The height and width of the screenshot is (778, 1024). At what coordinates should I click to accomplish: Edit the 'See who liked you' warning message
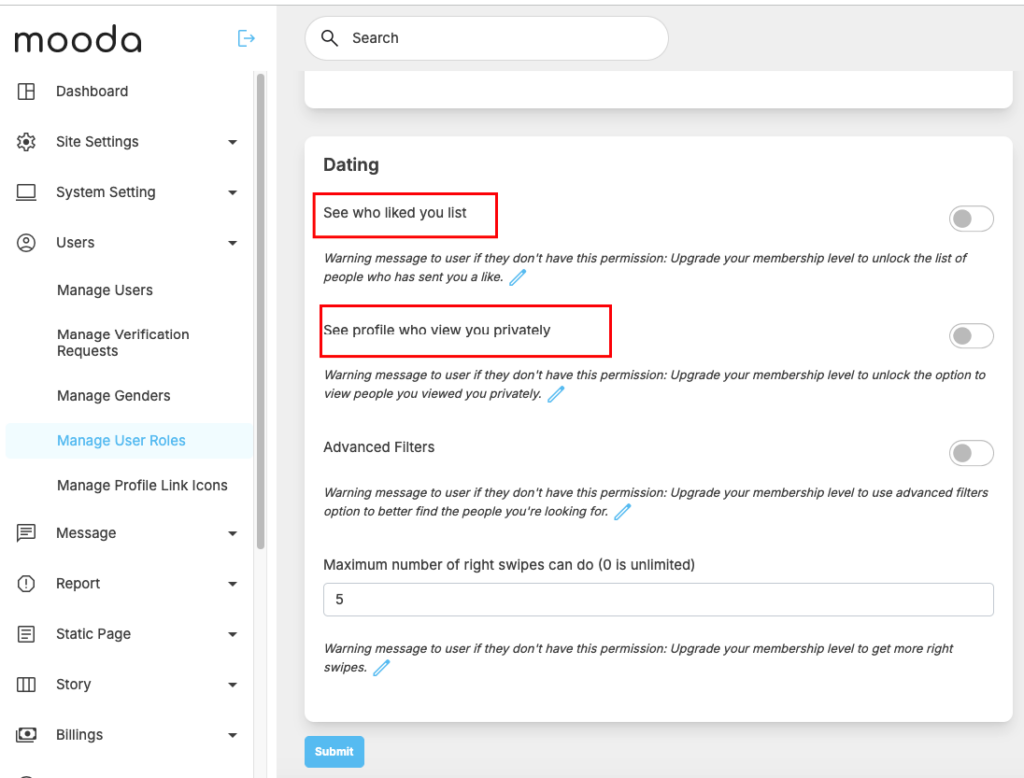[x=517, y=277]
